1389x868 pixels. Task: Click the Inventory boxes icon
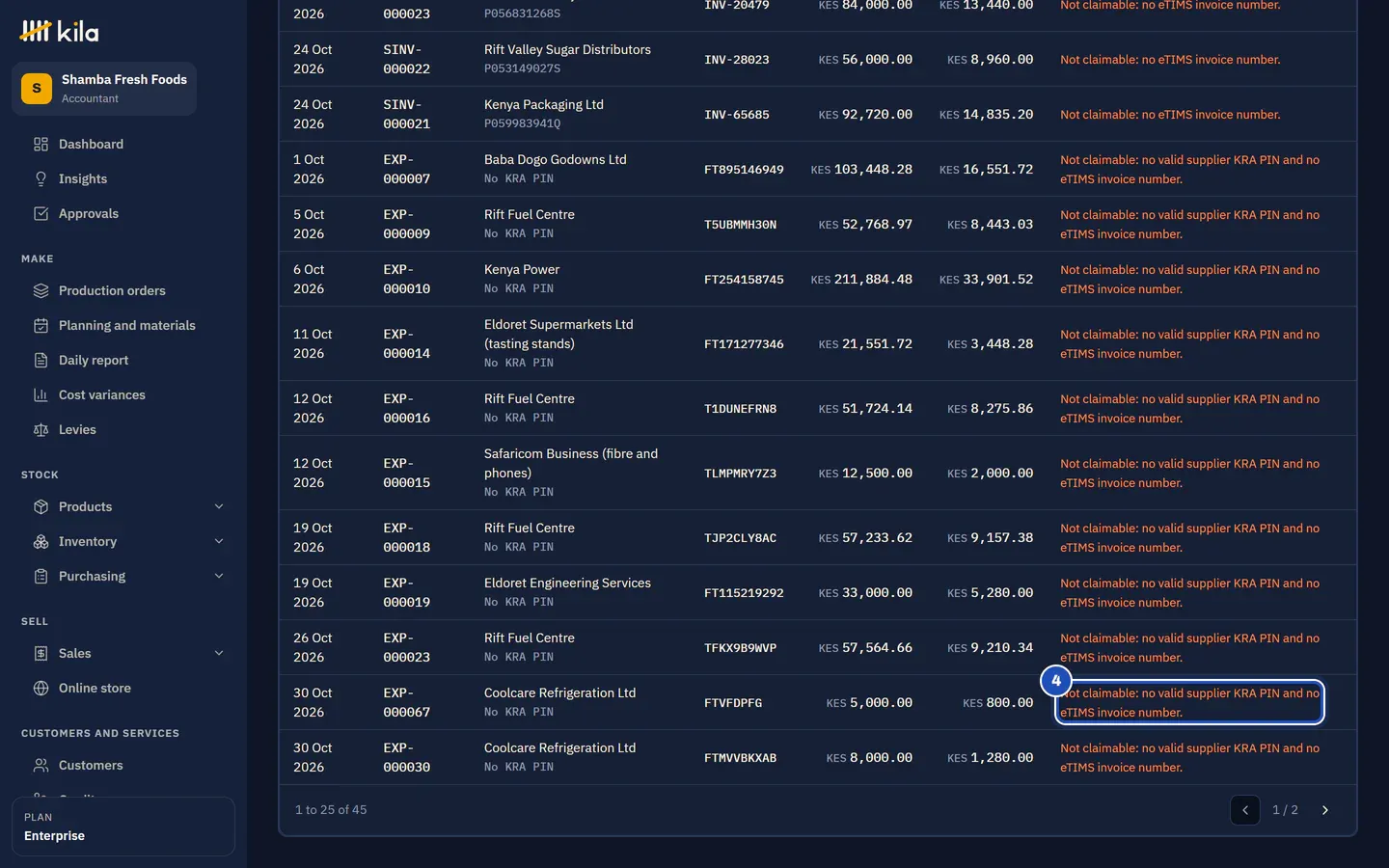tap(41, 541)
